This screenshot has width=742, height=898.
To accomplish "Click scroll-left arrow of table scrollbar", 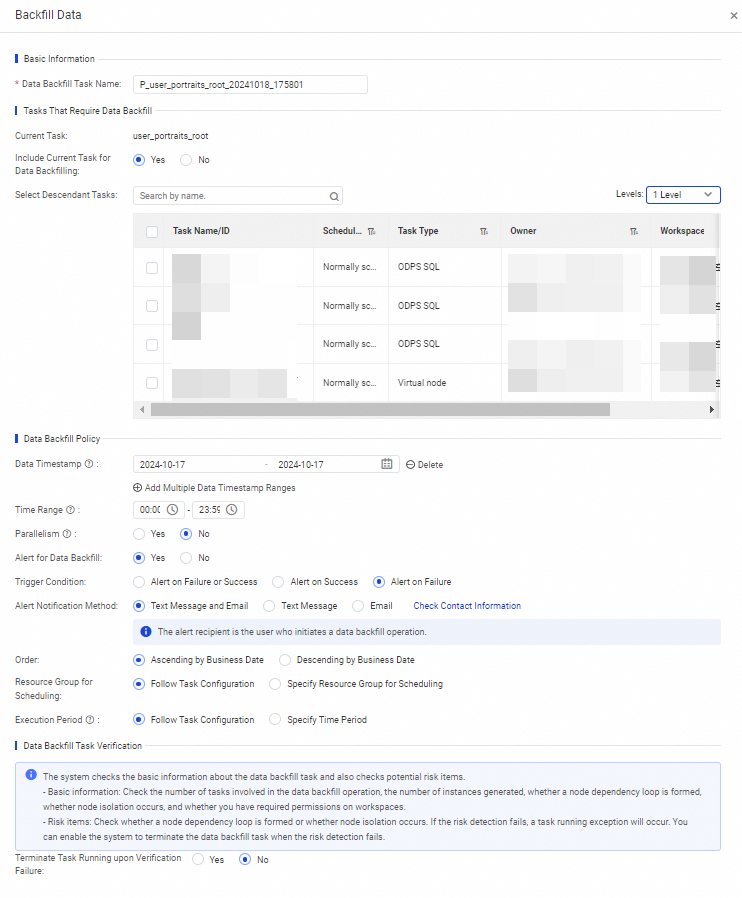I will tap(142, 409).
